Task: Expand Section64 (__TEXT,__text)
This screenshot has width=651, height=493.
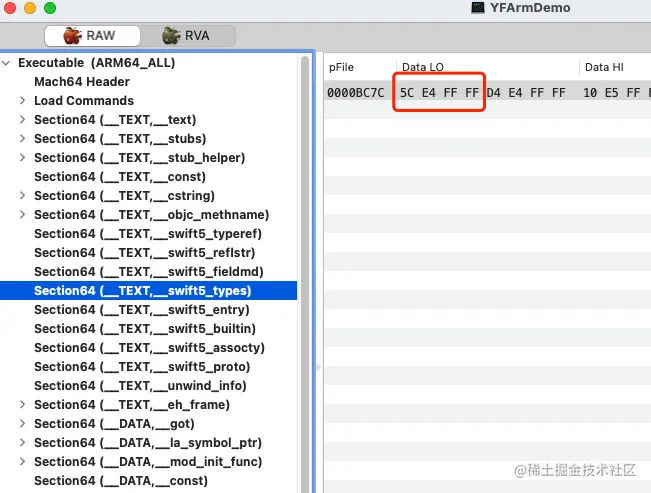Action: pyautogui.click(x=22, y=120)
